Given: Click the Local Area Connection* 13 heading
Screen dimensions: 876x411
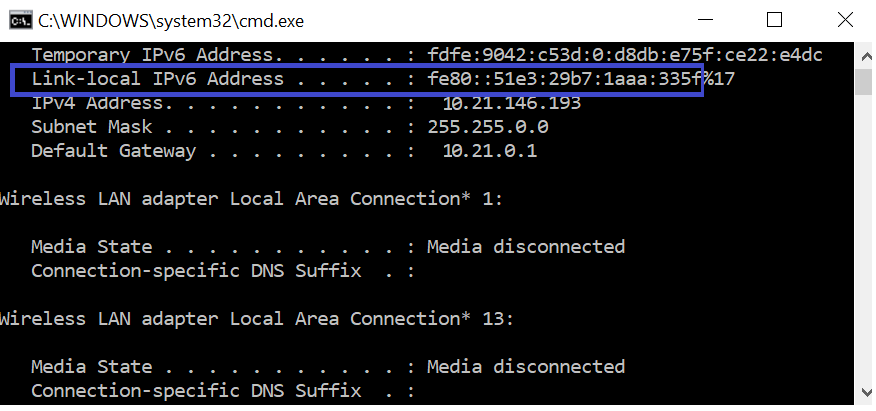Looking at the screenshot, I should [x=256, y=319].
